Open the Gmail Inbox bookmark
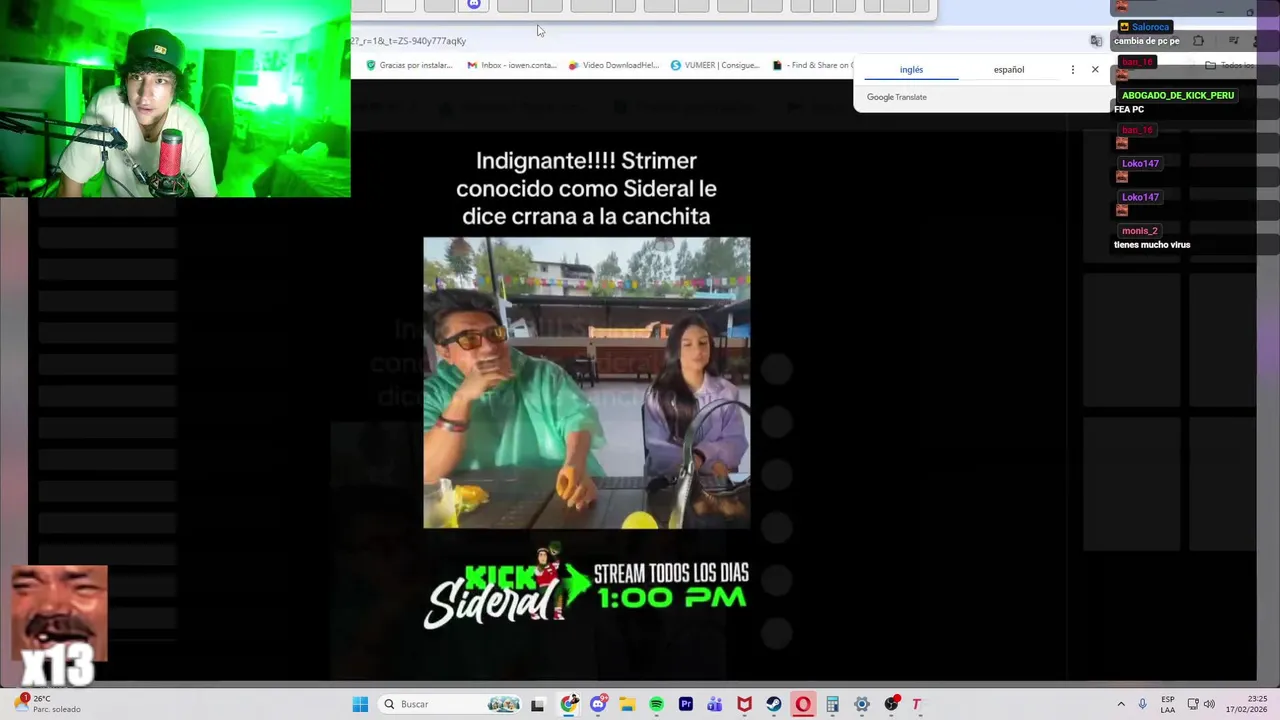The width and height of the screenshot is (1280, 720). [x=511, y=65]
